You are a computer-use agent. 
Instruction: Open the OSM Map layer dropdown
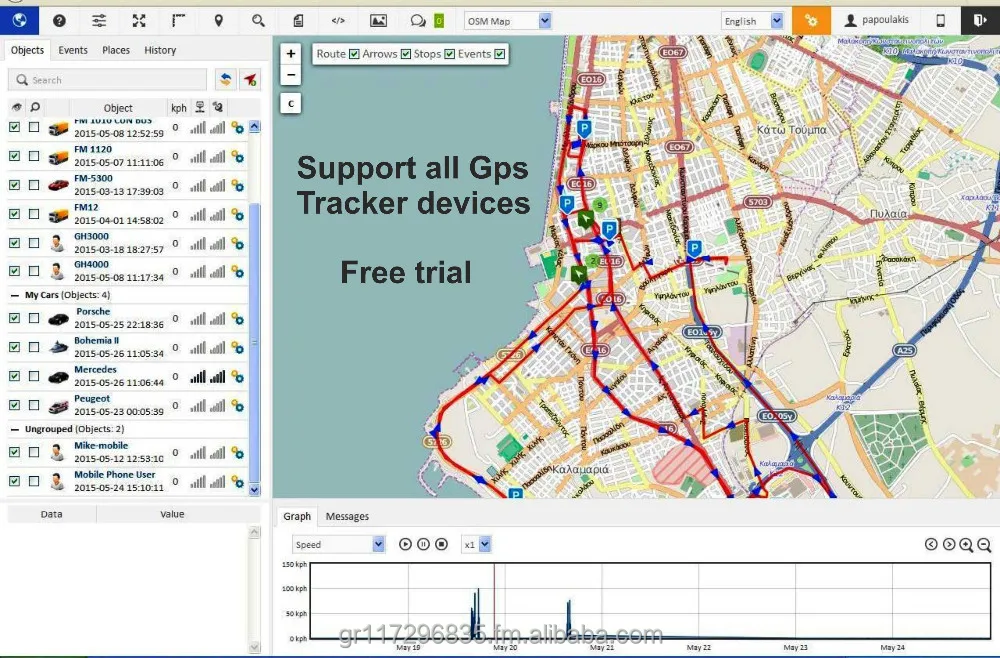[x=506, y=20]
